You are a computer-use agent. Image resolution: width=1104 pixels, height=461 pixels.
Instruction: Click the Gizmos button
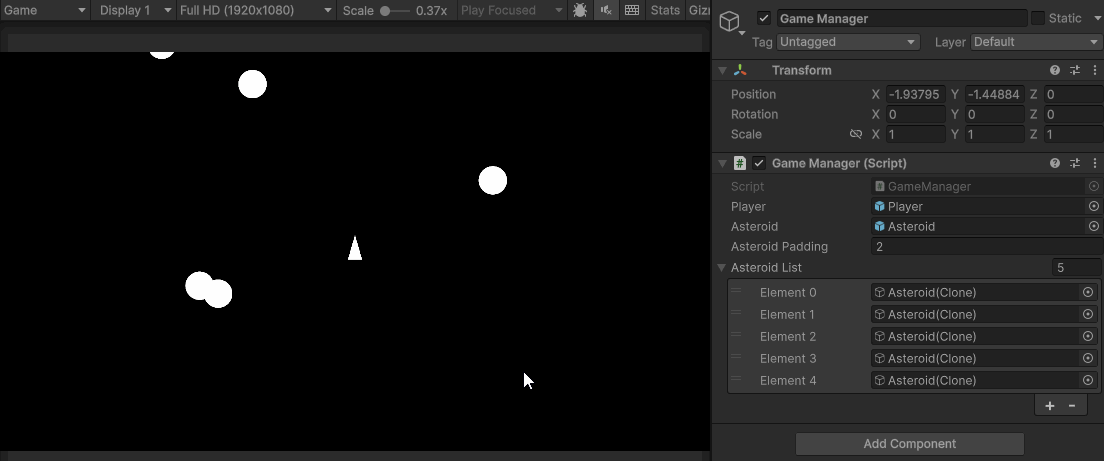pyautogui.click(x=698, y=10)
